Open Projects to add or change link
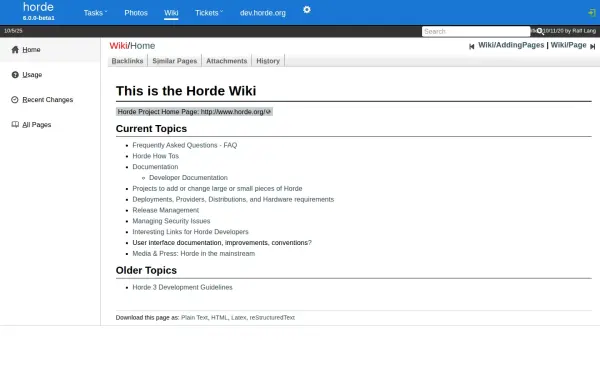Image resolution: width=600 pixels, height=375 pixels. click(x=217, y=188)
